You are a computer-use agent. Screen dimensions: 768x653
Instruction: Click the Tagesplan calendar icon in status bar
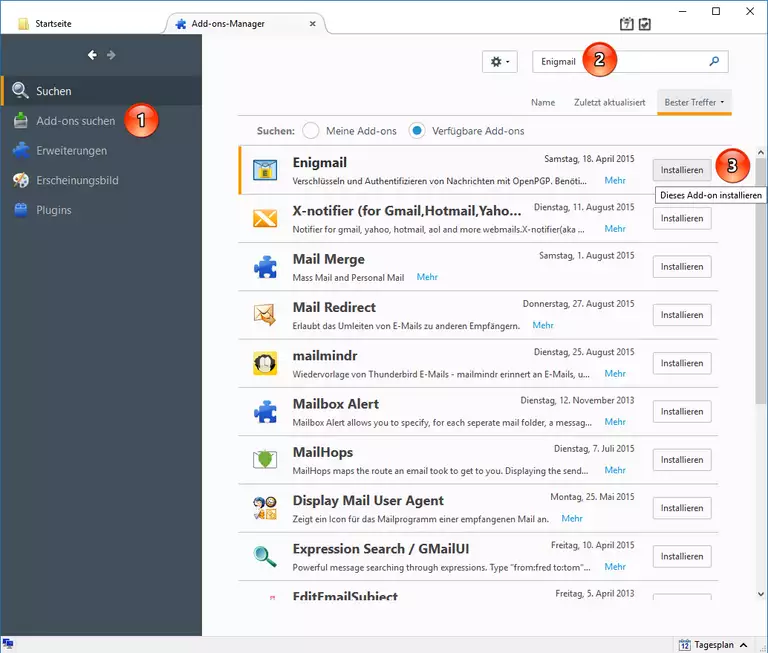(x=685, y=645)
